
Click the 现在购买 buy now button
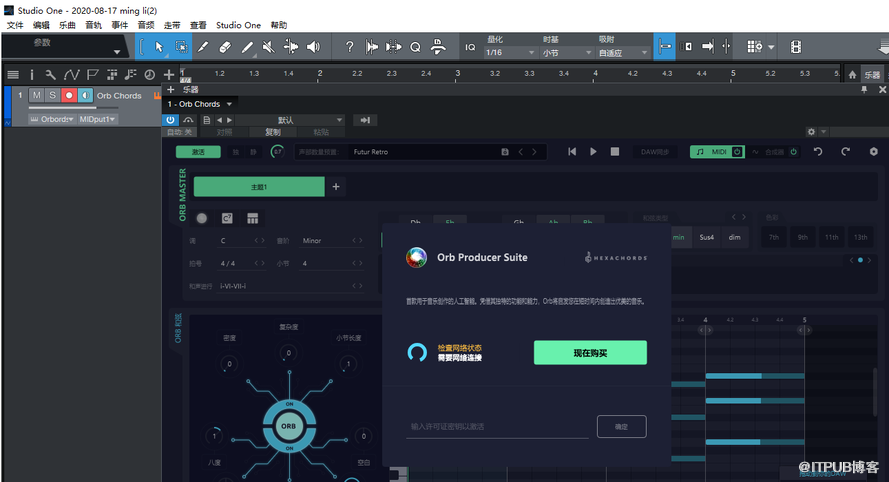point(590,353)
